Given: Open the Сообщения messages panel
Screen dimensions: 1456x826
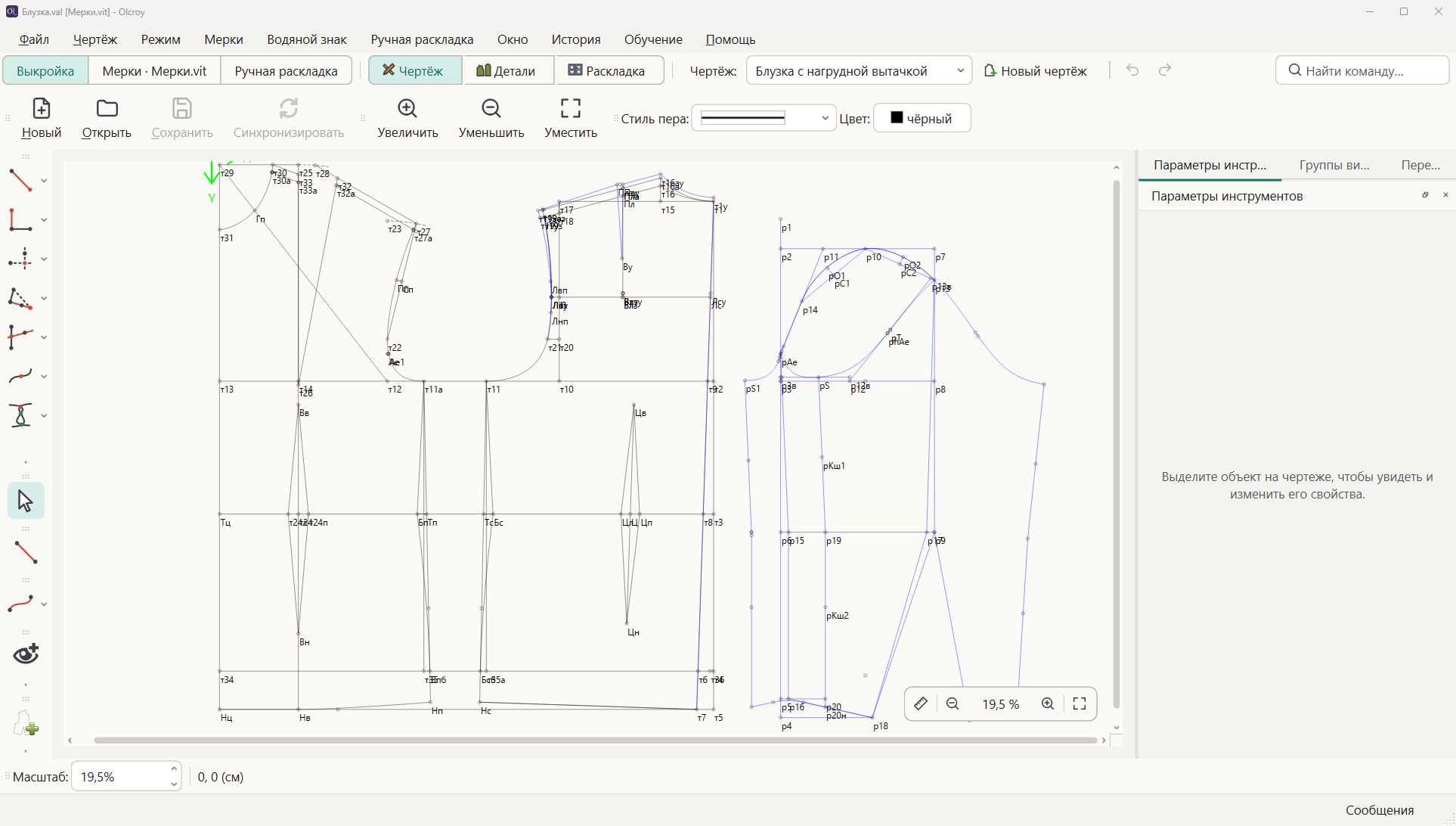Looking at the screenshot, I should pos(1380,810).
